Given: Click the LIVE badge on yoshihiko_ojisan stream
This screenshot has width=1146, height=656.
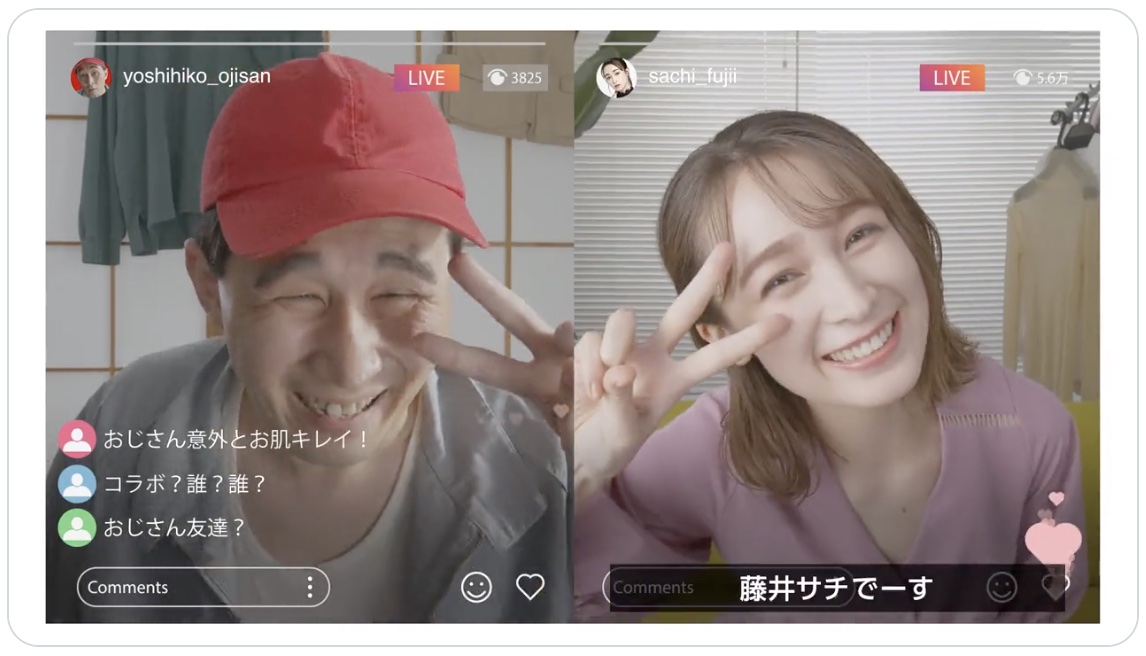Looking at the screenshot, I should point(427,77).
